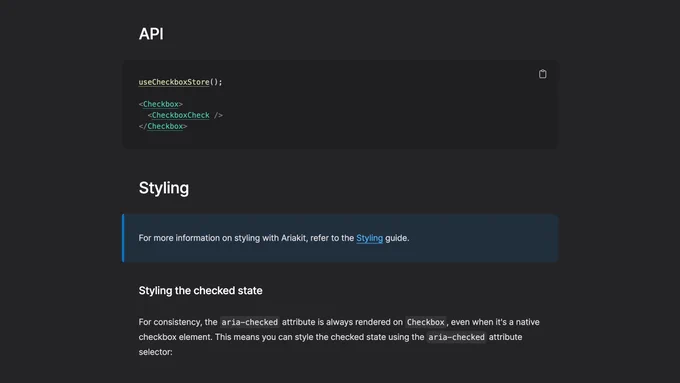This screenshot has height=383, width=680.
Task: Click the aria-checked code before 'attribute selector'
Action: click(x=456, y=337)
